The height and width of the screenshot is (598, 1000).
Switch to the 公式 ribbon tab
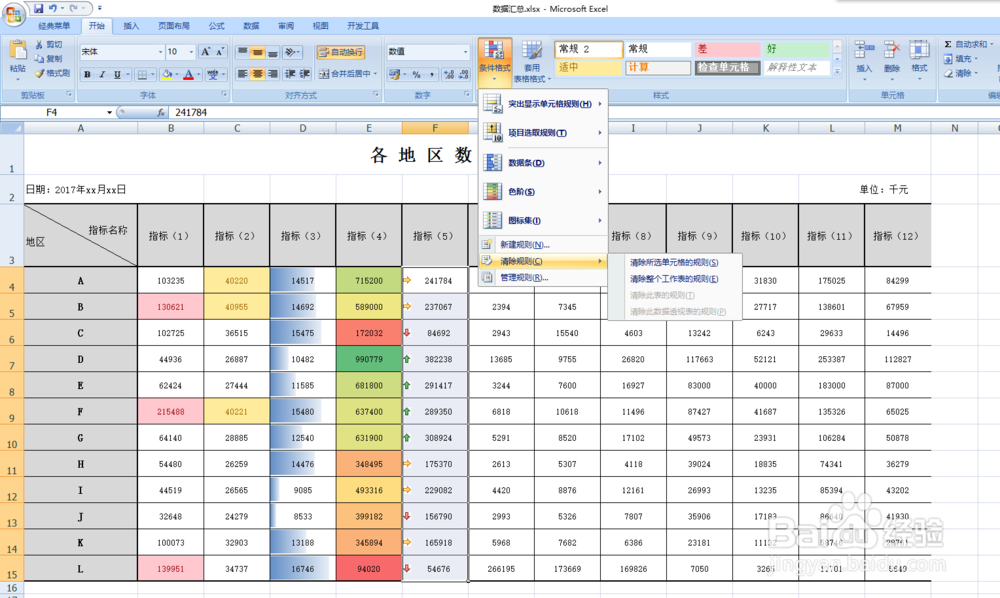[x=216, y=26]
